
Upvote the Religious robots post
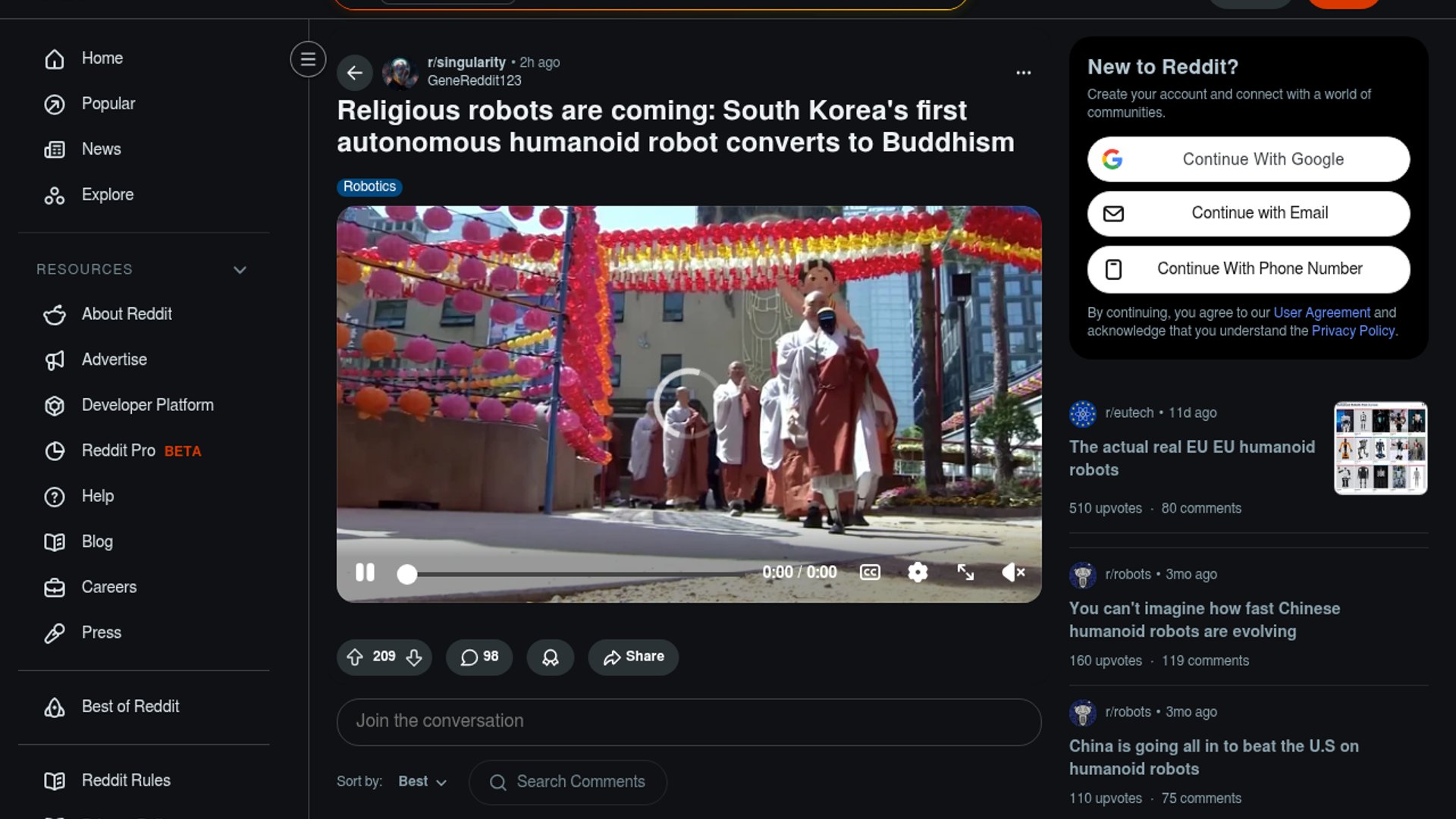(355, 657)
